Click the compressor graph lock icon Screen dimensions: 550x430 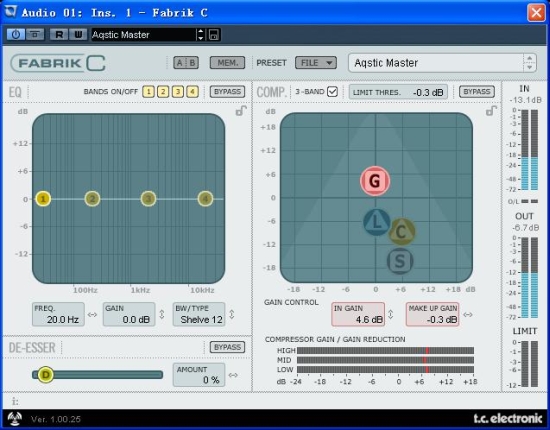pos(491,111)
